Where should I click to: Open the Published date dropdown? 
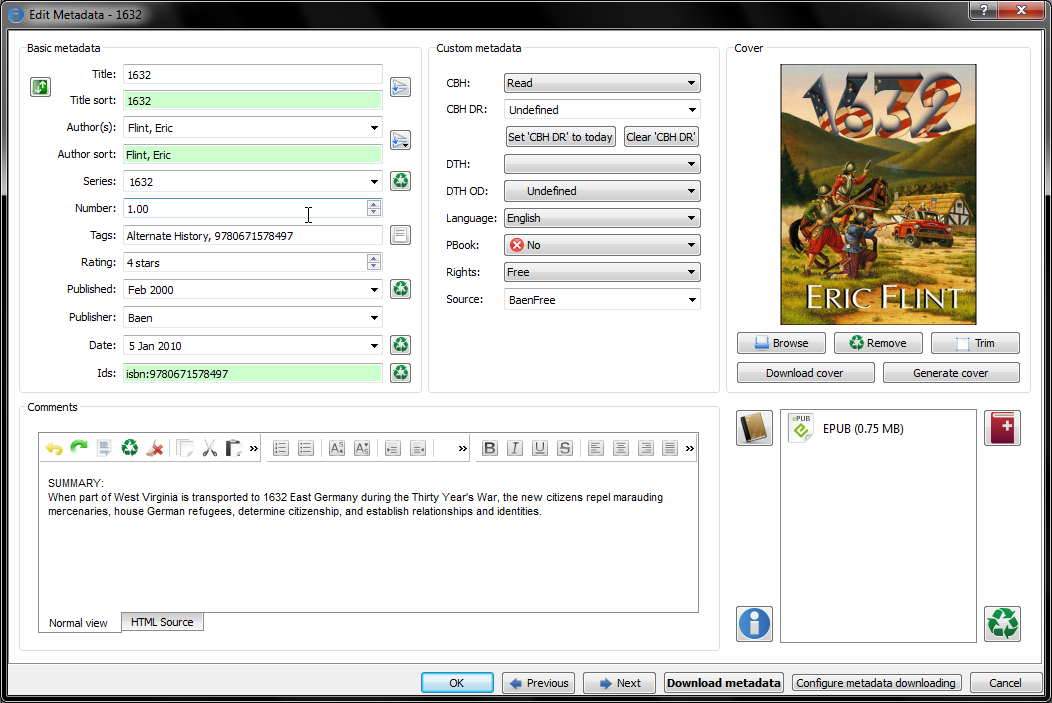[x=374, y=290]
